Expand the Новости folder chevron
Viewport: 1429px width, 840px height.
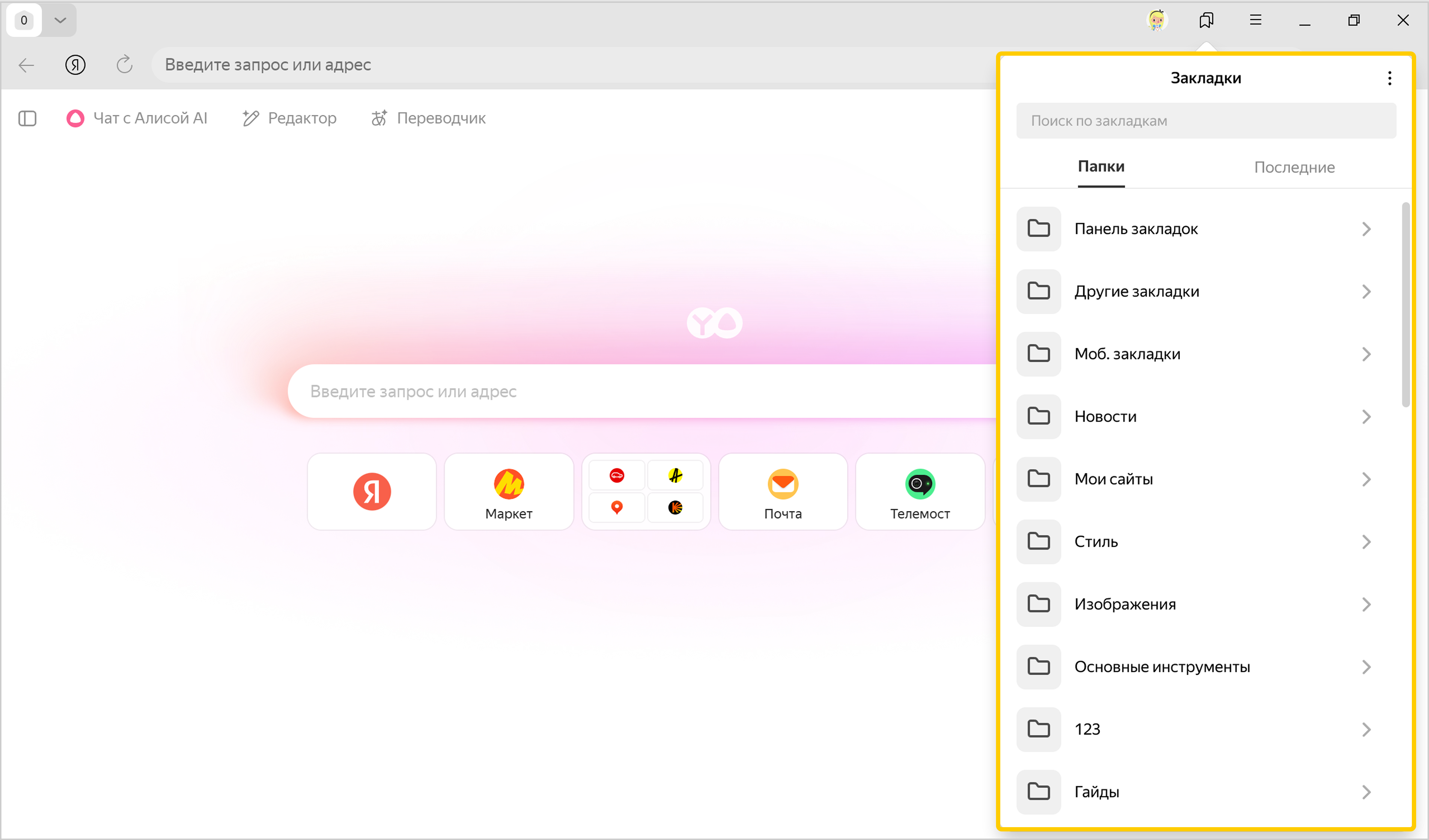point(1366,416)
